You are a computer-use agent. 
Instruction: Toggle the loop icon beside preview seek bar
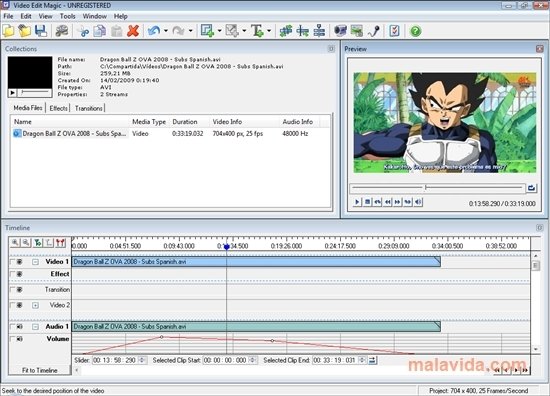point(531,188)
